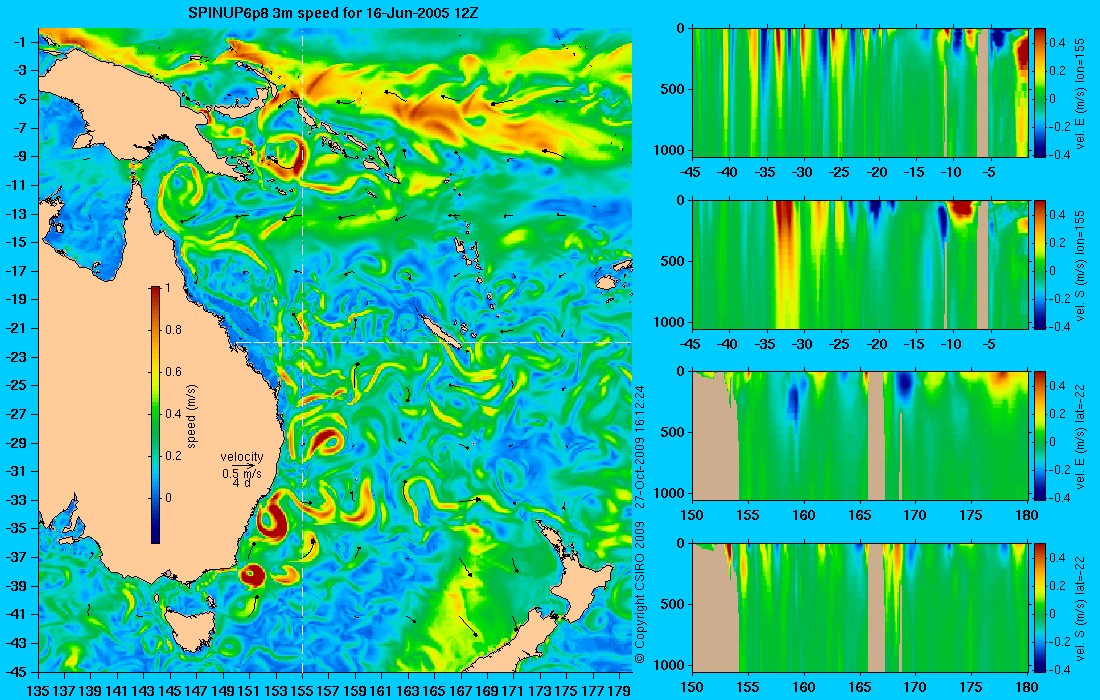Click longitude label '141' on main map axis

[117, 690]
